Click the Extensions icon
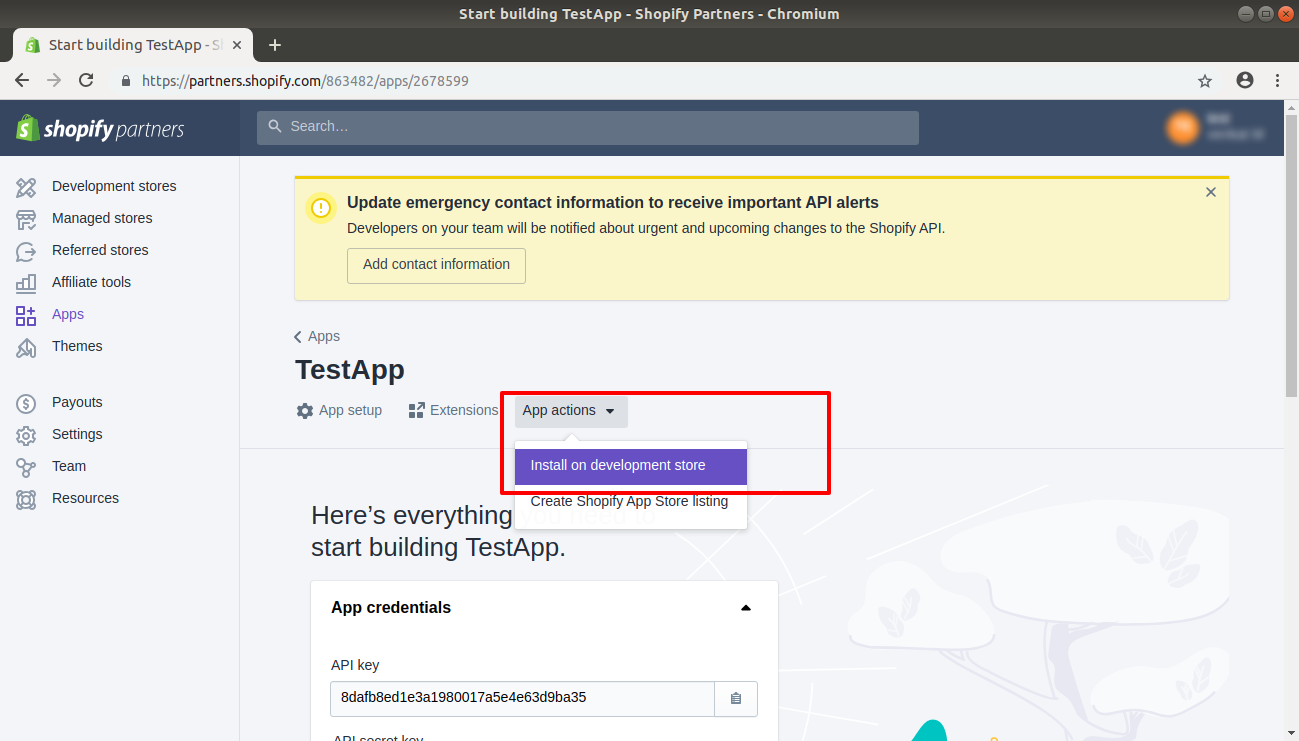This screenshot has width=1299, height=741. tap(417, 411)
